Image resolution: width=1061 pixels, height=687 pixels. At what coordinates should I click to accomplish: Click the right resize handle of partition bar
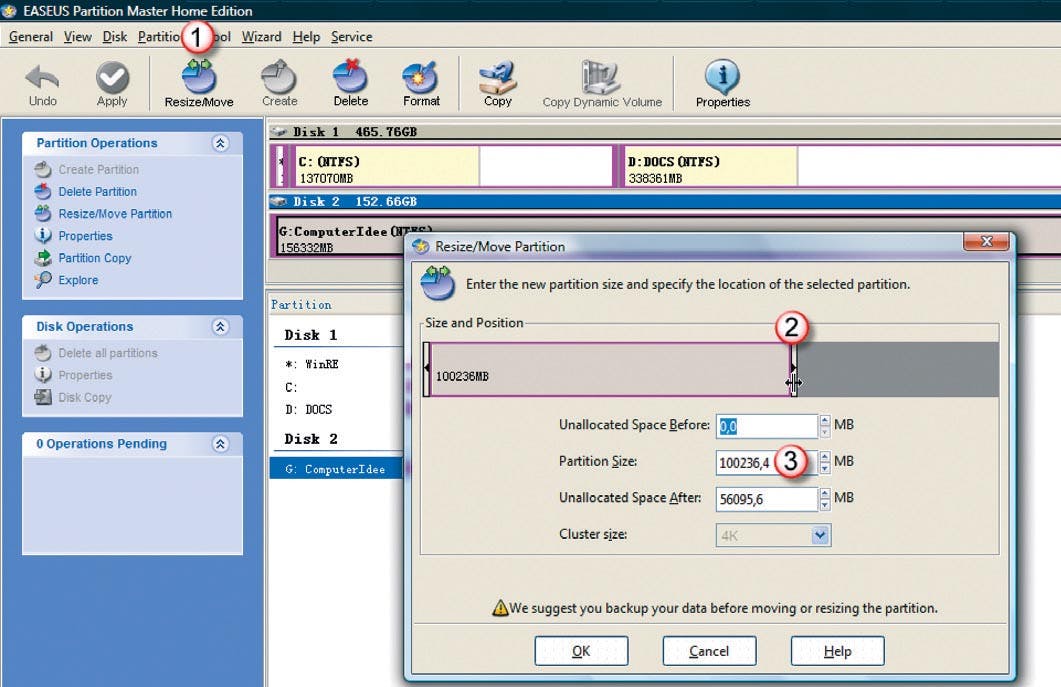click(x=793, y=370)
